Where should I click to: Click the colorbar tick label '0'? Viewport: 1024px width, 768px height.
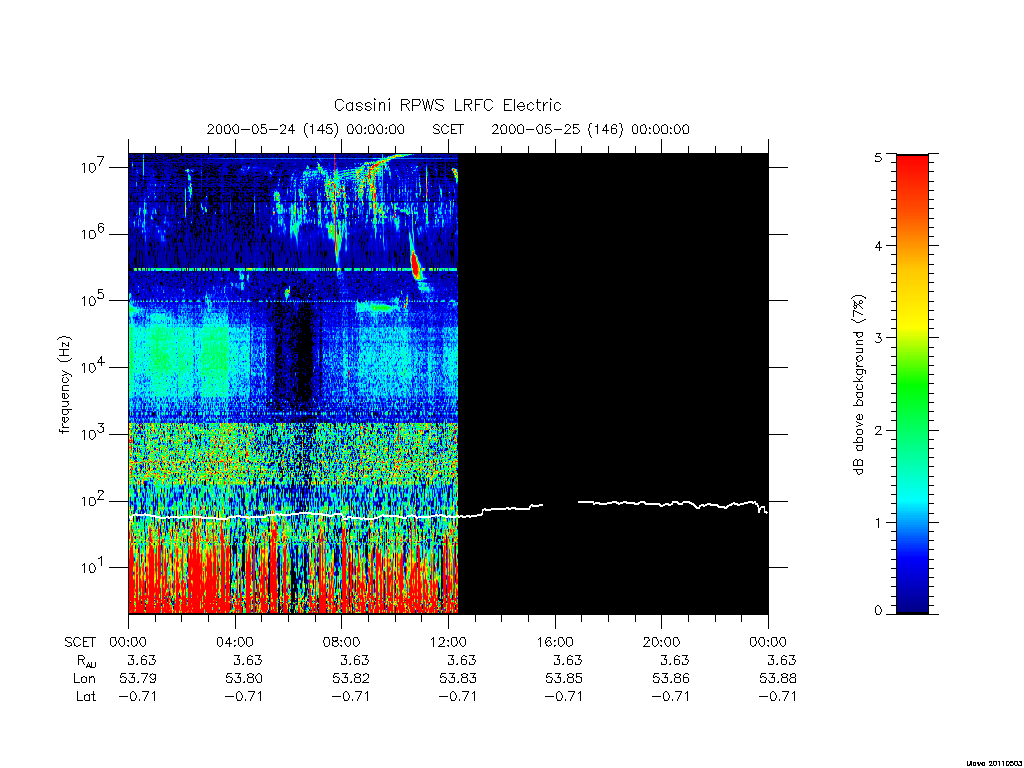point(878,611)
